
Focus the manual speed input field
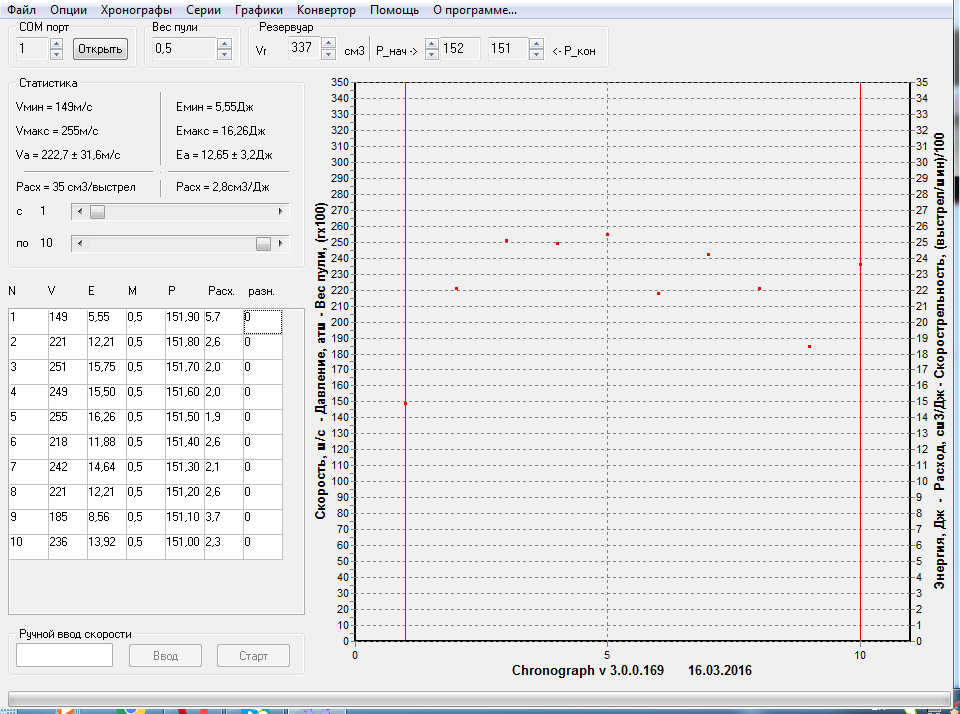click(x=65, y=656)
